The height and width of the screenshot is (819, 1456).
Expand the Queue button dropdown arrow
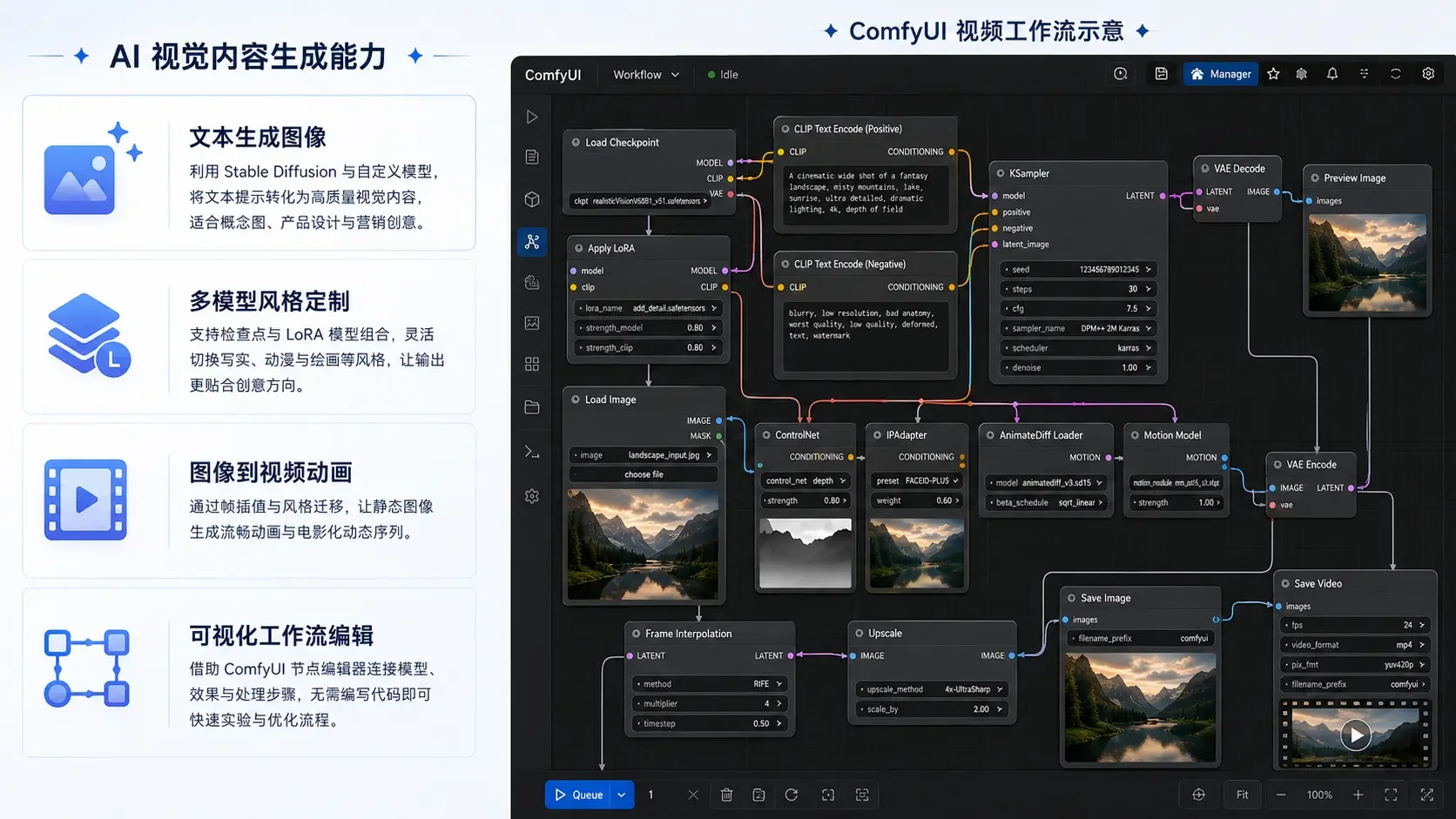621,795
